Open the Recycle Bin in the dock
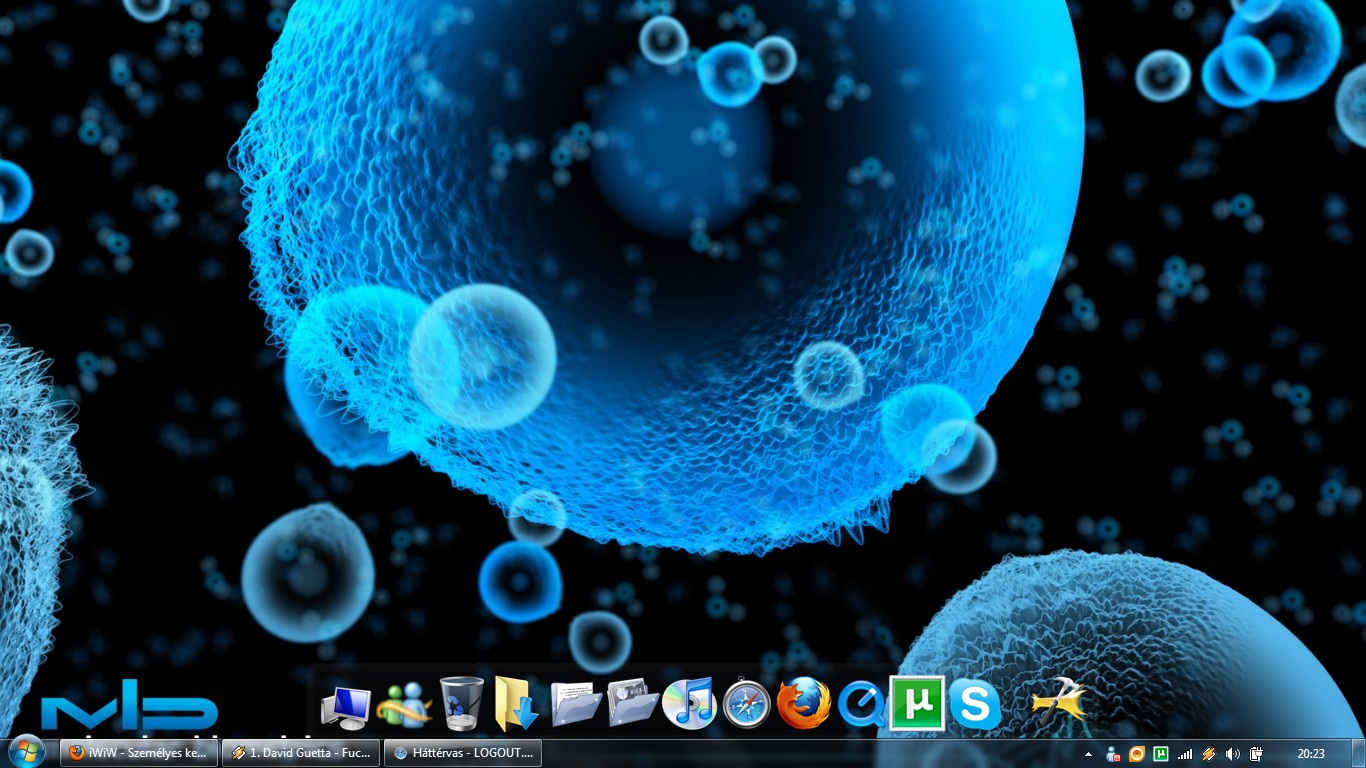The width and height of the screenshot is (1366, 768). (461, 703)
